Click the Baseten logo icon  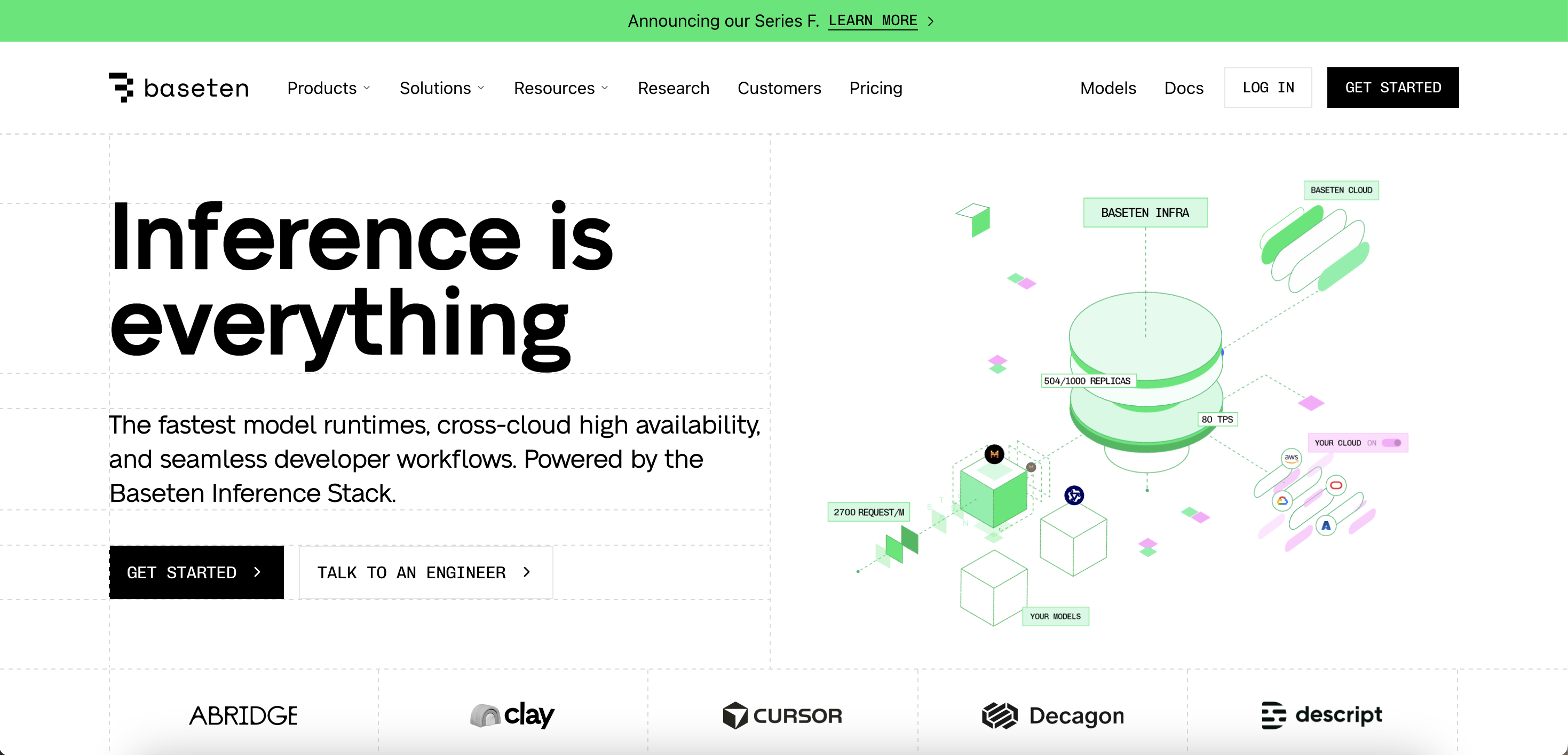click(x=121, y=88)
